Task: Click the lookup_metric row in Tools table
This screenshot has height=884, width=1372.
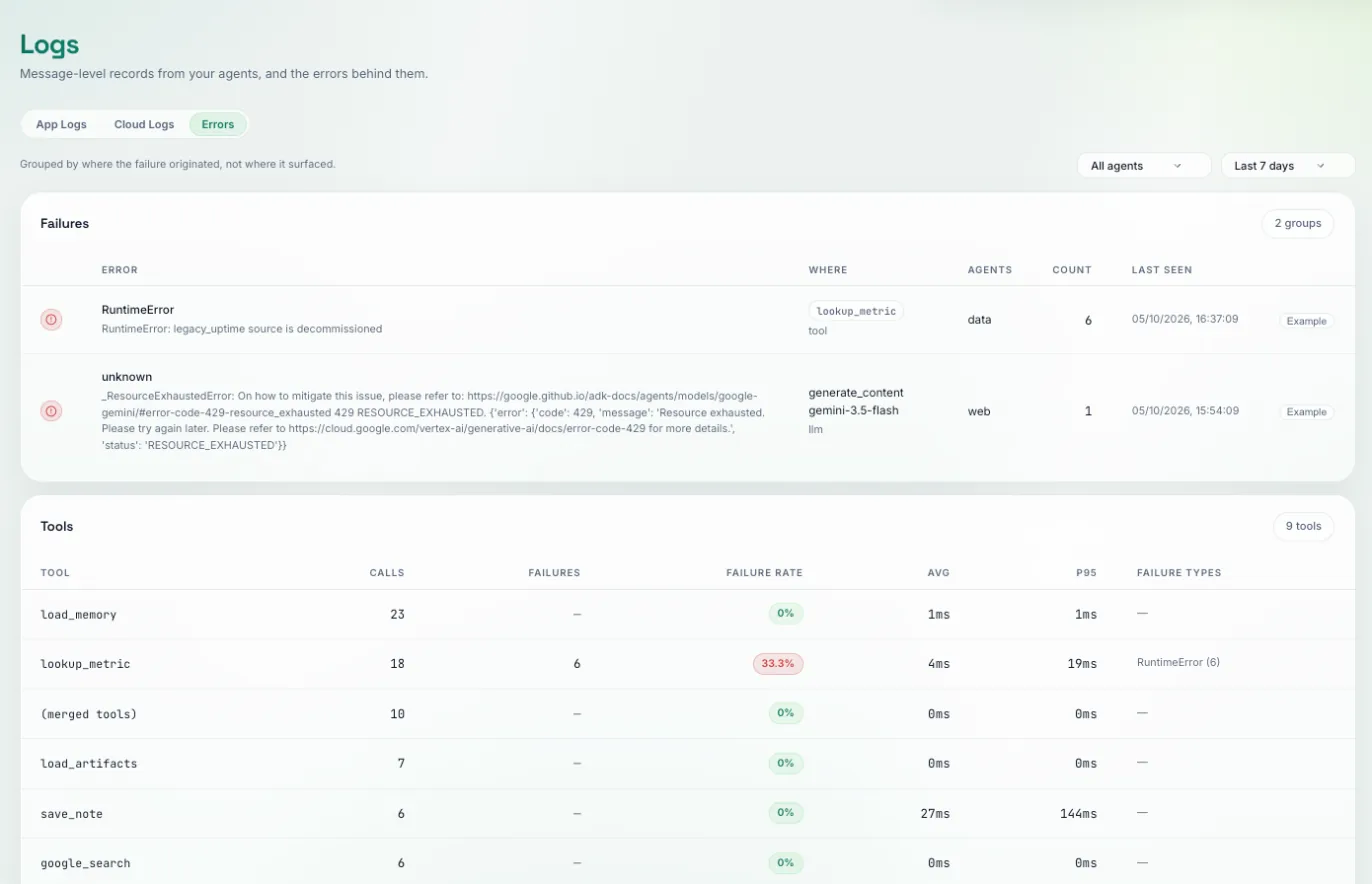Action: [x=686, y=664]
